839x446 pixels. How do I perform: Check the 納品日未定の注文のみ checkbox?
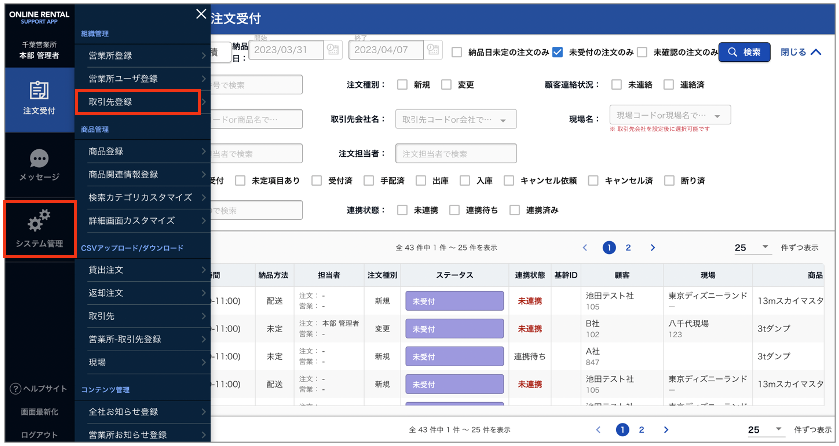(457, 52)
